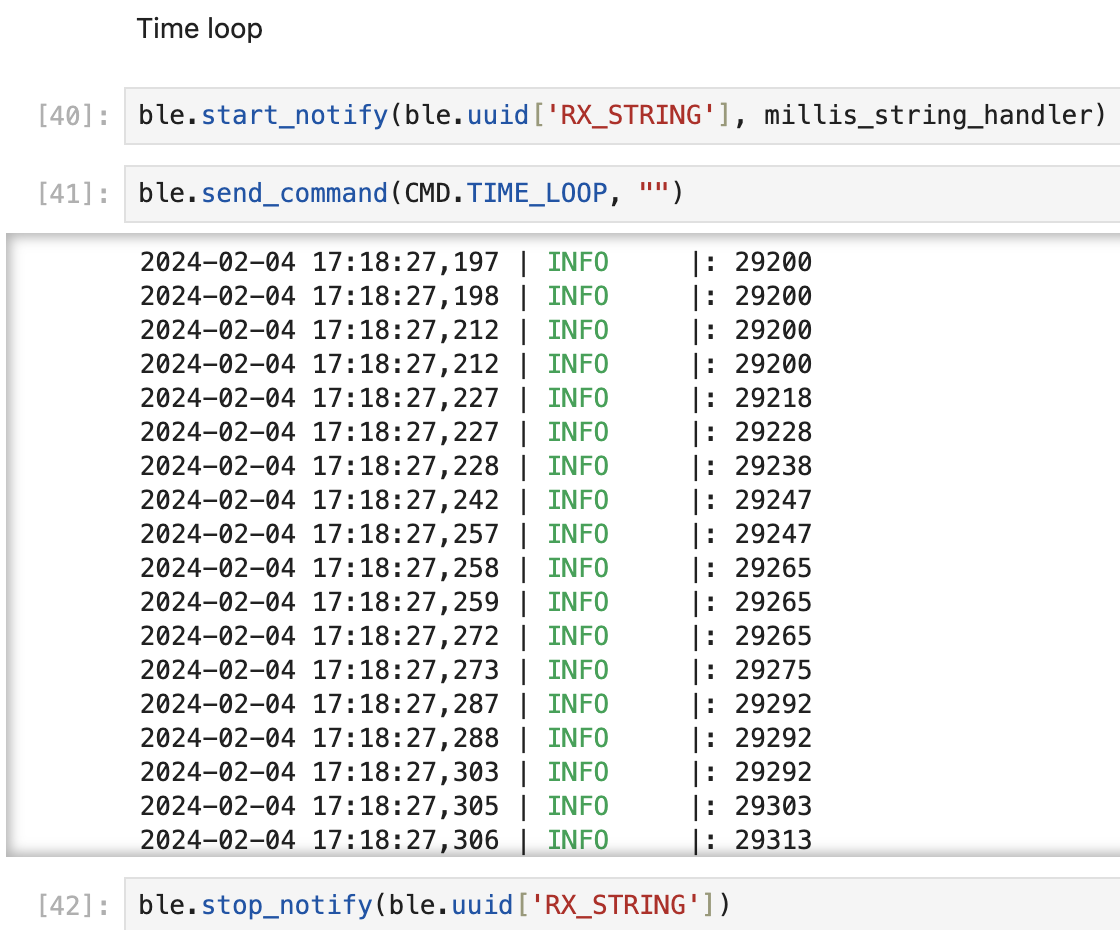The image size is (1120, 930).
Task: Click the millis value 29238
Action: coord(774,466)
